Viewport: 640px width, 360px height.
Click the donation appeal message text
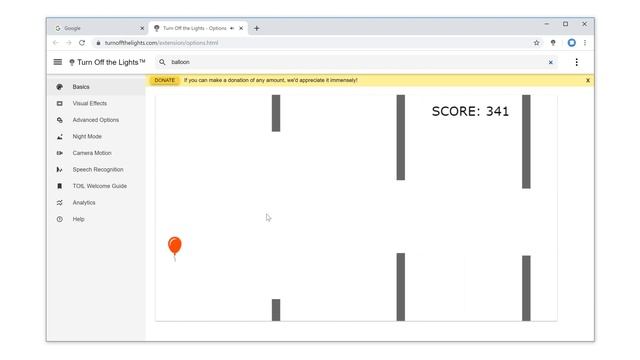pos(271,80)
